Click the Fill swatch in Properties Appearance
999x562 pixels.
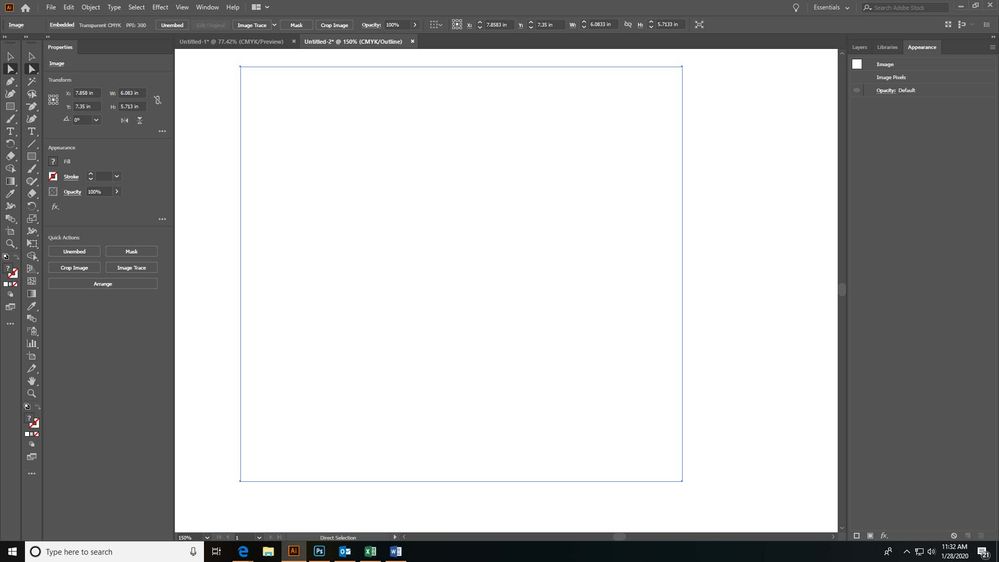(54, 161)
